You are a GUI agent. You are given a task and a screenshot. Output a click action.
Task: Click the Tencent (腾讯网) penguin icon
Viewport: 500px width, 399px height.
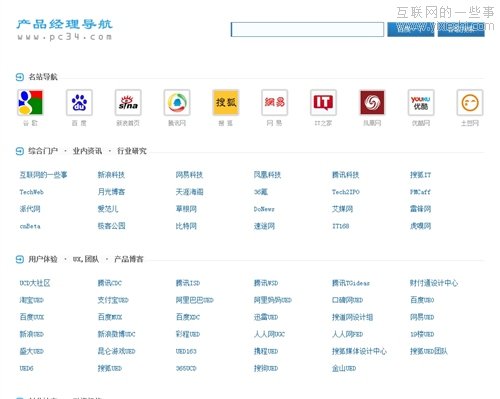[177, 102]
